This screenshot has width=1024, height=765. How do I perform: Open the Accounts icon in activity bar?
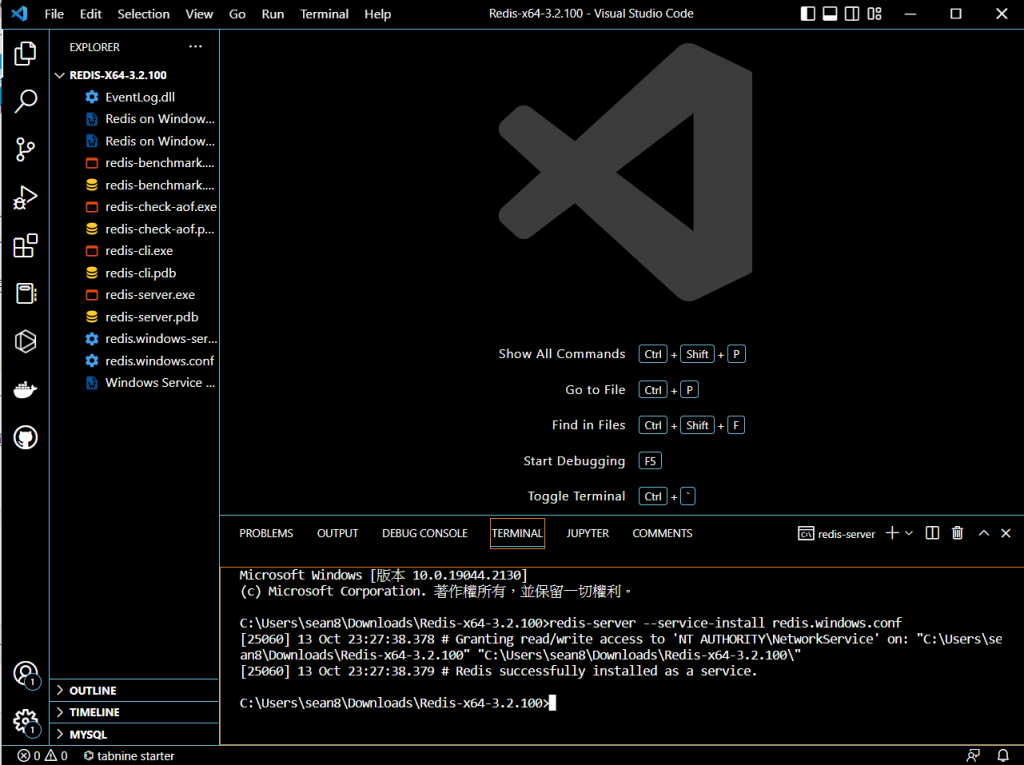pos(25,674)
